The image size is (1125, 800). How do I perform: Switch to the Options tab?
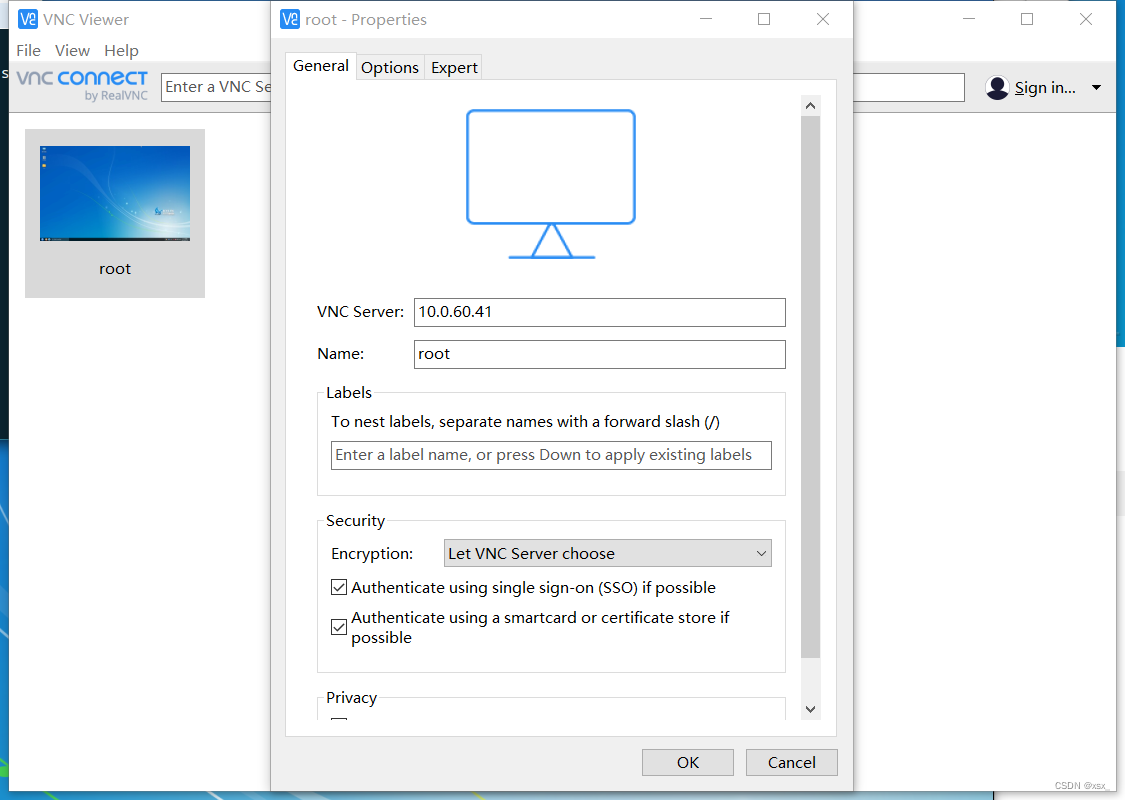coord(390,67)
